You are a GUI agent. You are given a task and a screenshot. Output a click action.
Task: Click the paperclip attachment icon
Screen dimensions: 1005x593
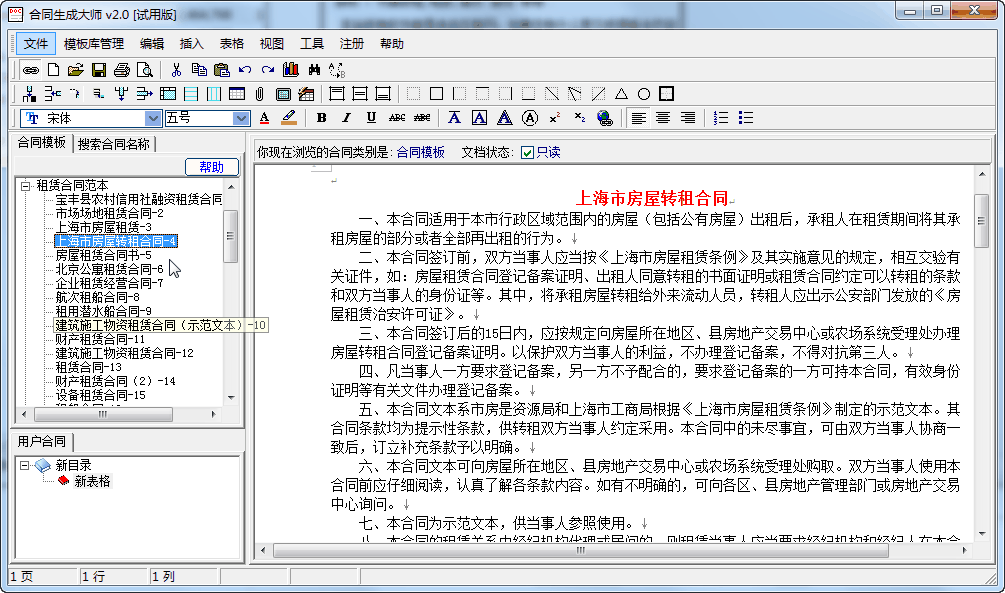pyautogui.click(x=259, y=94)
